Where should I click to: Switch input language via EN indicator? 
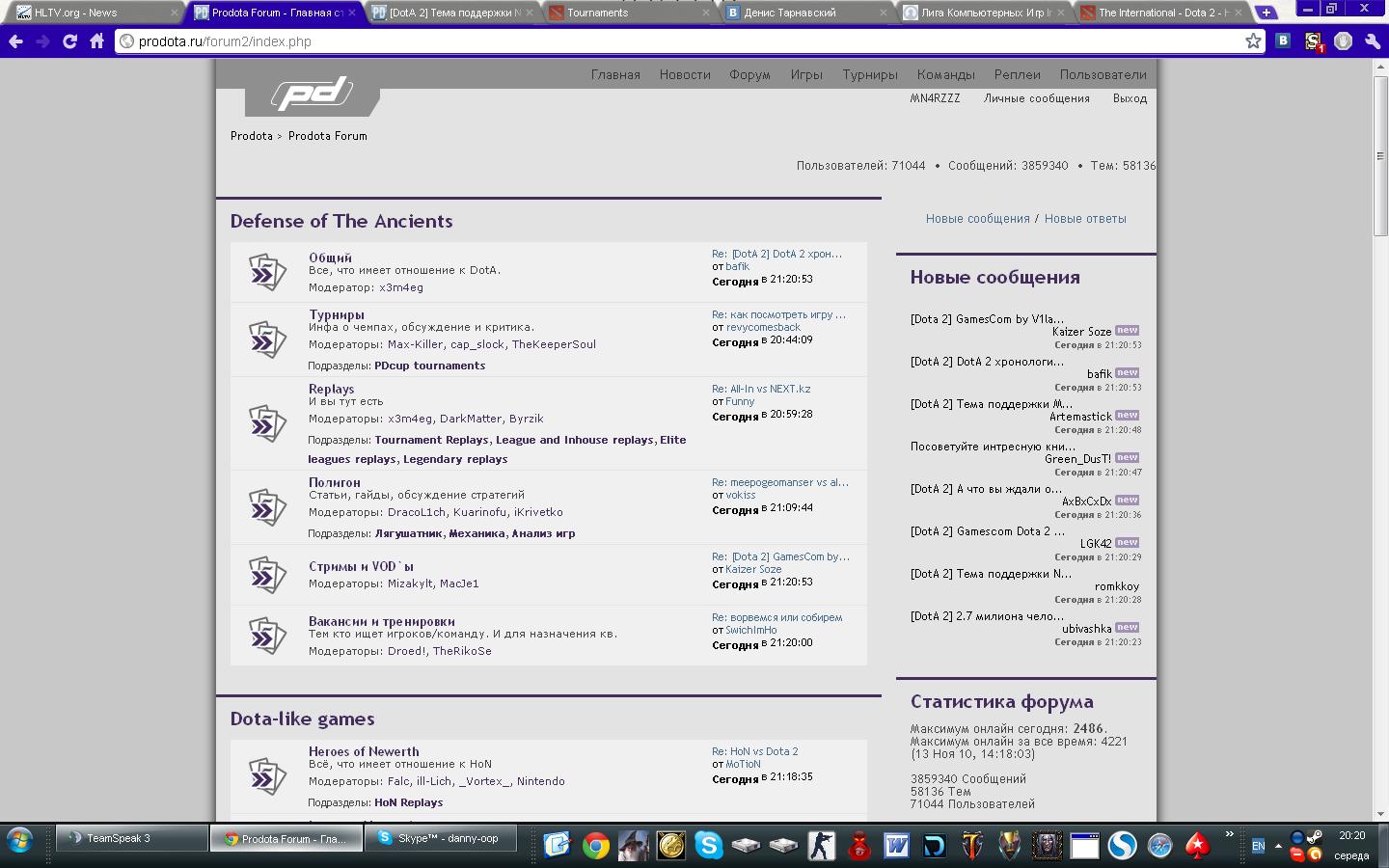pos(1258,846)
